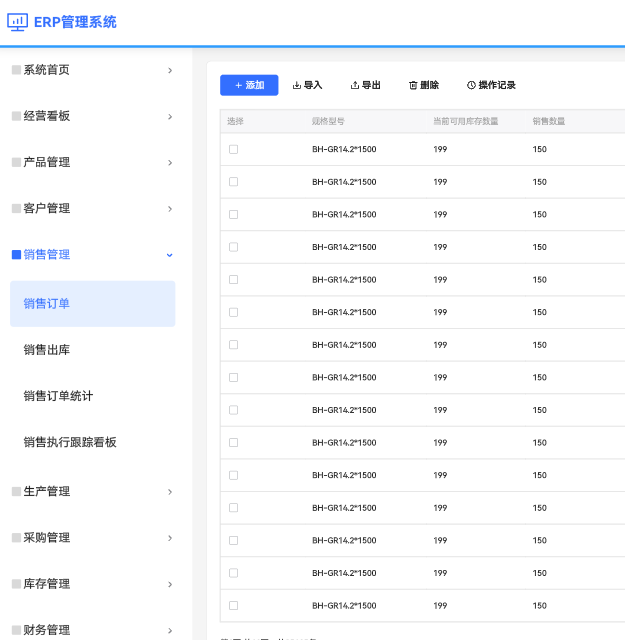Collapse the 销售管理 menu using its chevron
Viewport: 625px width, 640px height.
coord(169,255)
